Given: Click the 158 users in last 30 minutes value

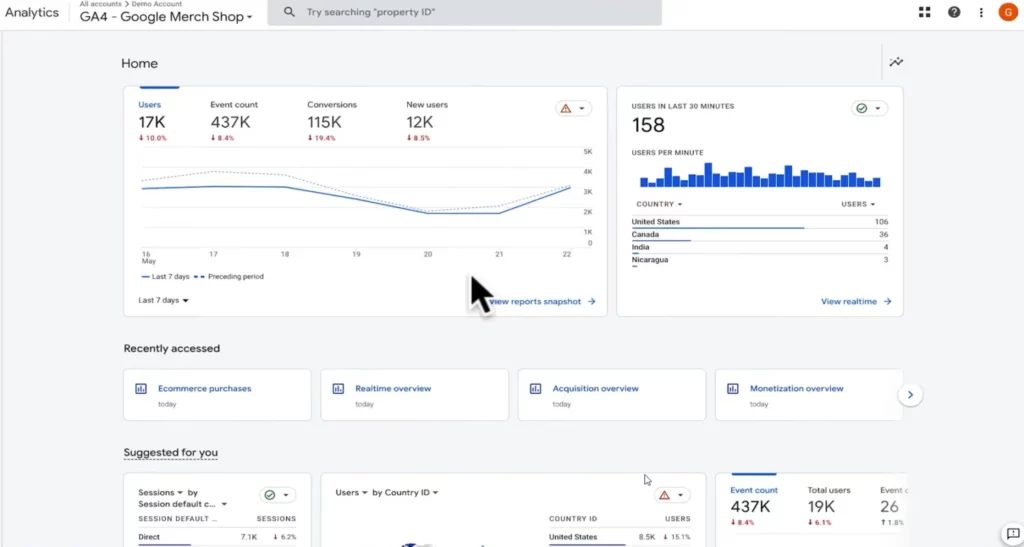Looking at the screenshot, I should click(648, 125).
